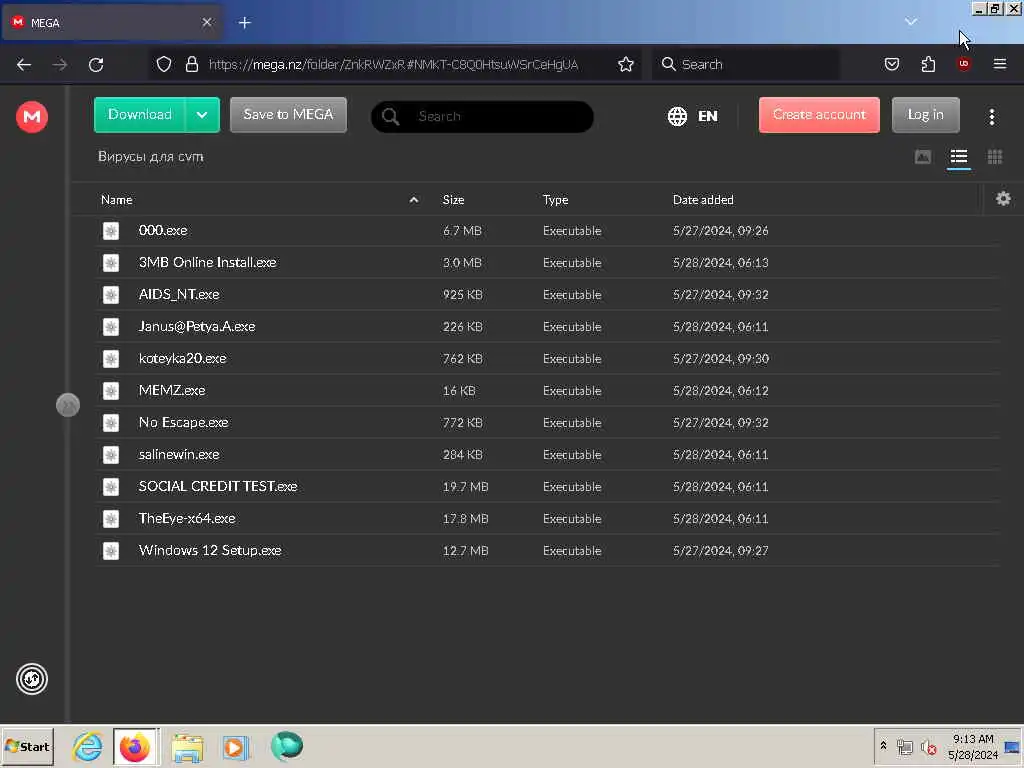Show hidden system tray icons
Viewport: 1024px width, 768px height.
(883, 746)
